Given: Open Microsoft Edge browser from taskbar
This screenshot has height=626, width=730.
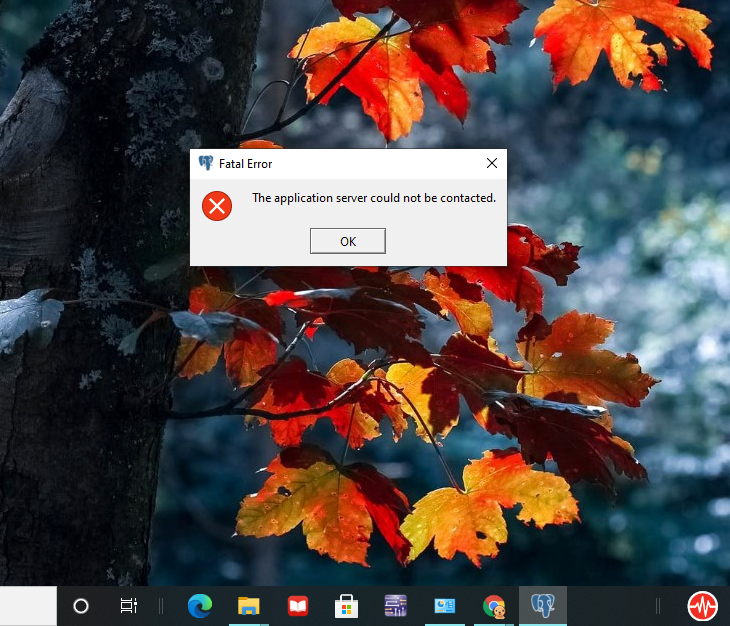Looking at the screenshot, I should (200, 606).
